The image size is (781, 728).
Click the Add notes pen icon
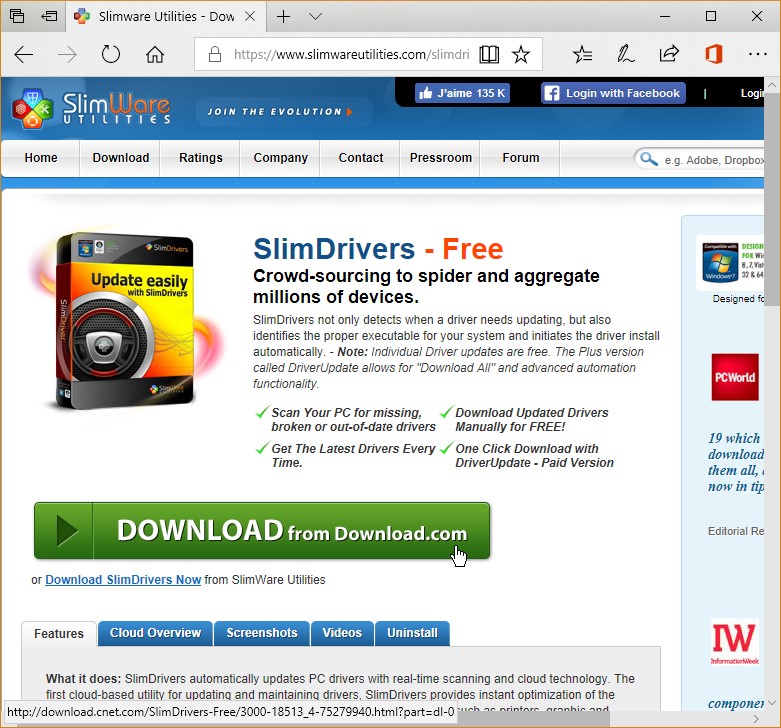[x=626, y=55]
